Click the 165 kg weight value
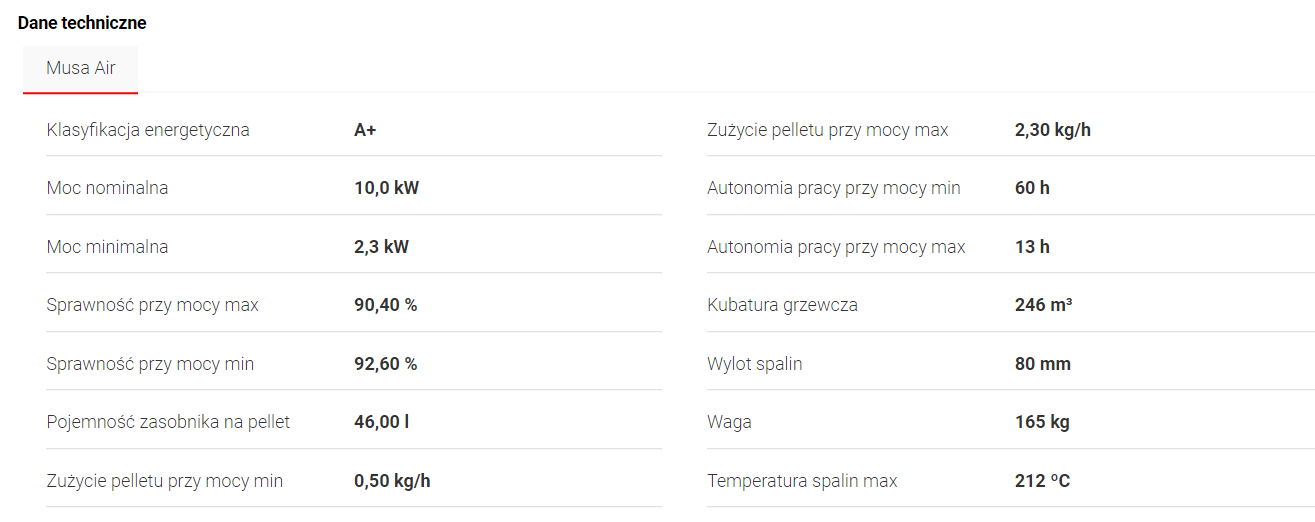The image size is (1315, 522). coord(1042,422)
